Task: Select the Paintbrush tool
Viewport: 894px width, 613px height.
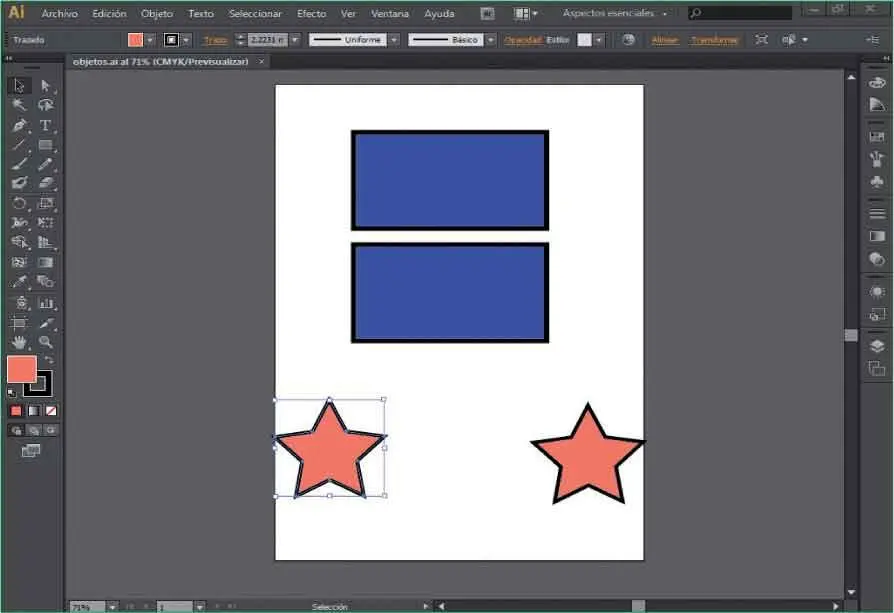Action: tap(19, 164)
